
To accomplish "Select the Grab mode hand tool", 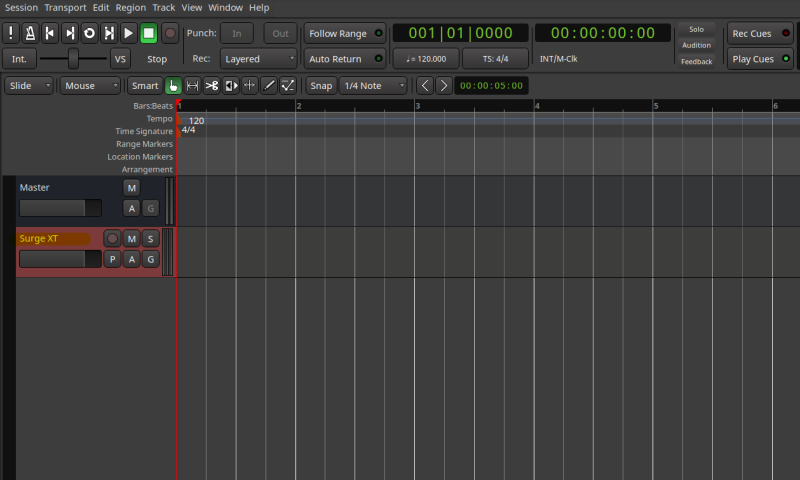I will point(173,86).
